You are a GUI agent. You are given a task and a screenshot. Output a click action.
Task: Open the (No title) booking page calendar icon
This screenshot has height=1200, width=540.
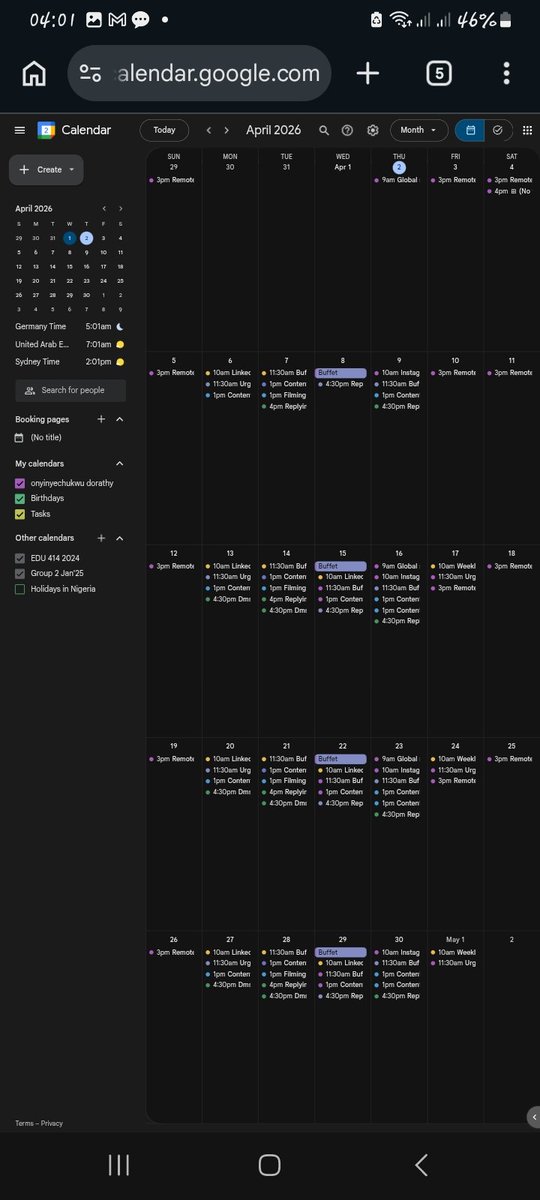click(19, 438)
